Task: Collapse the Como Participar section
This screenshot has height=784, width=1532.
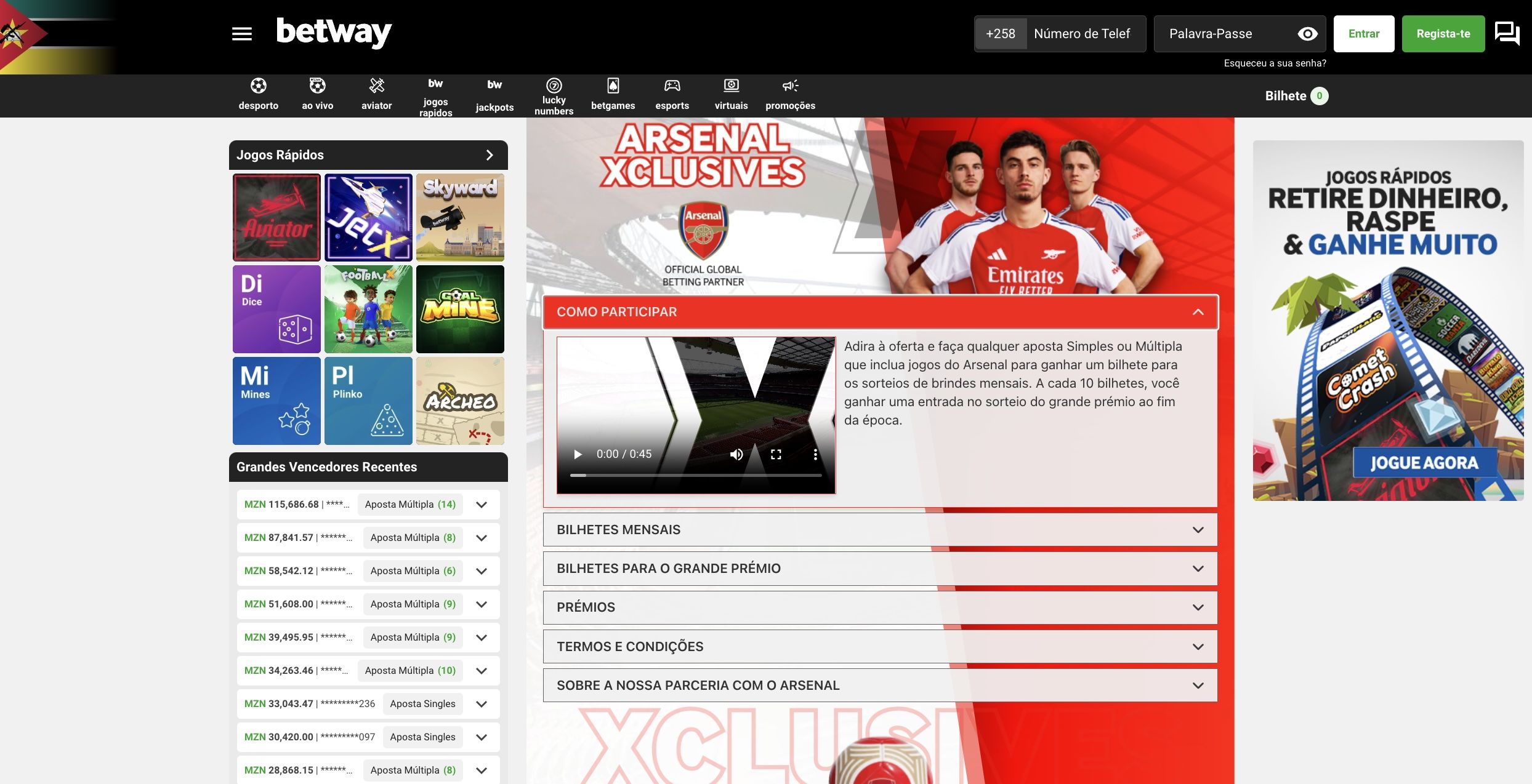Action: point(1198,312)
